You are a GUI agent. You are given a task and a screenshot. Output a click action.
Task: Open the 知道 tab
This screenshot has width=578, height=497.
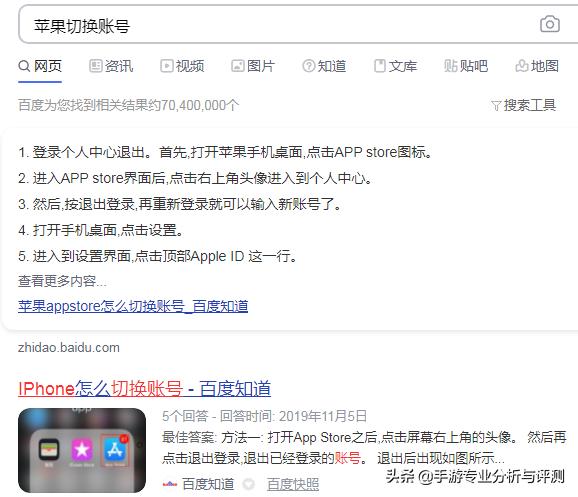324,66
